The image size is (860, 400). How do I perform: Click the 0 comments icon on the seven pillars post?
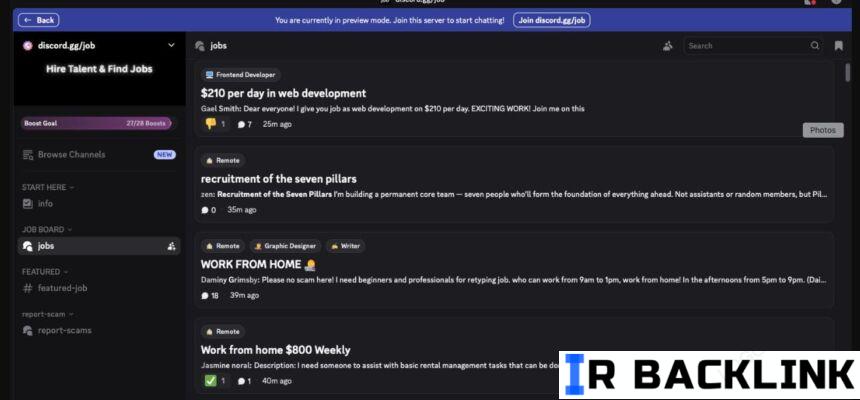pyautogui.click(x=208, y=210)
